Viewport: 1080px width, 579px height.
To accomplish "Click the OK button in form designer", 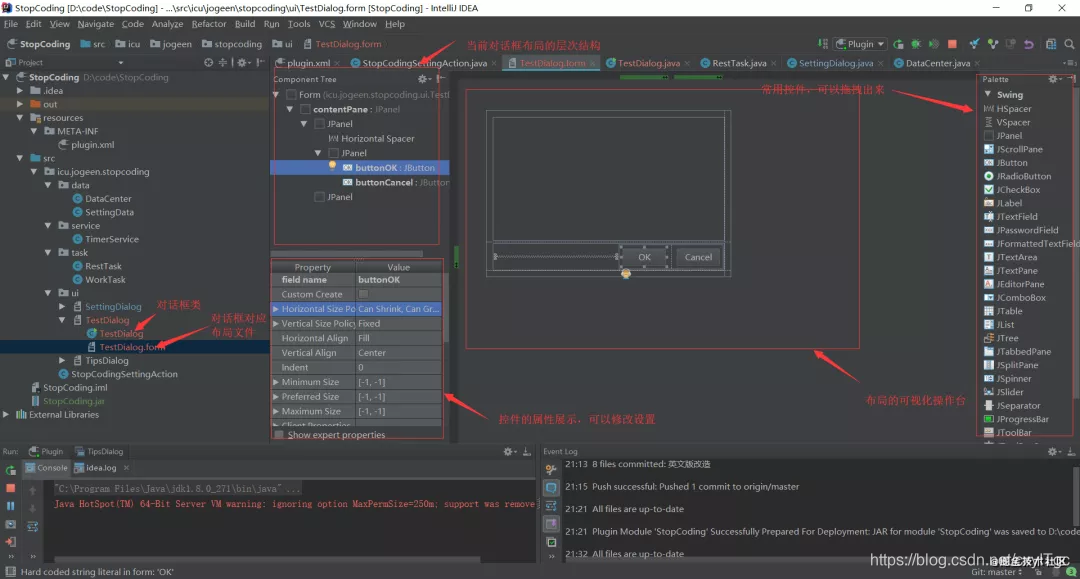I will (x=644, y=257).
